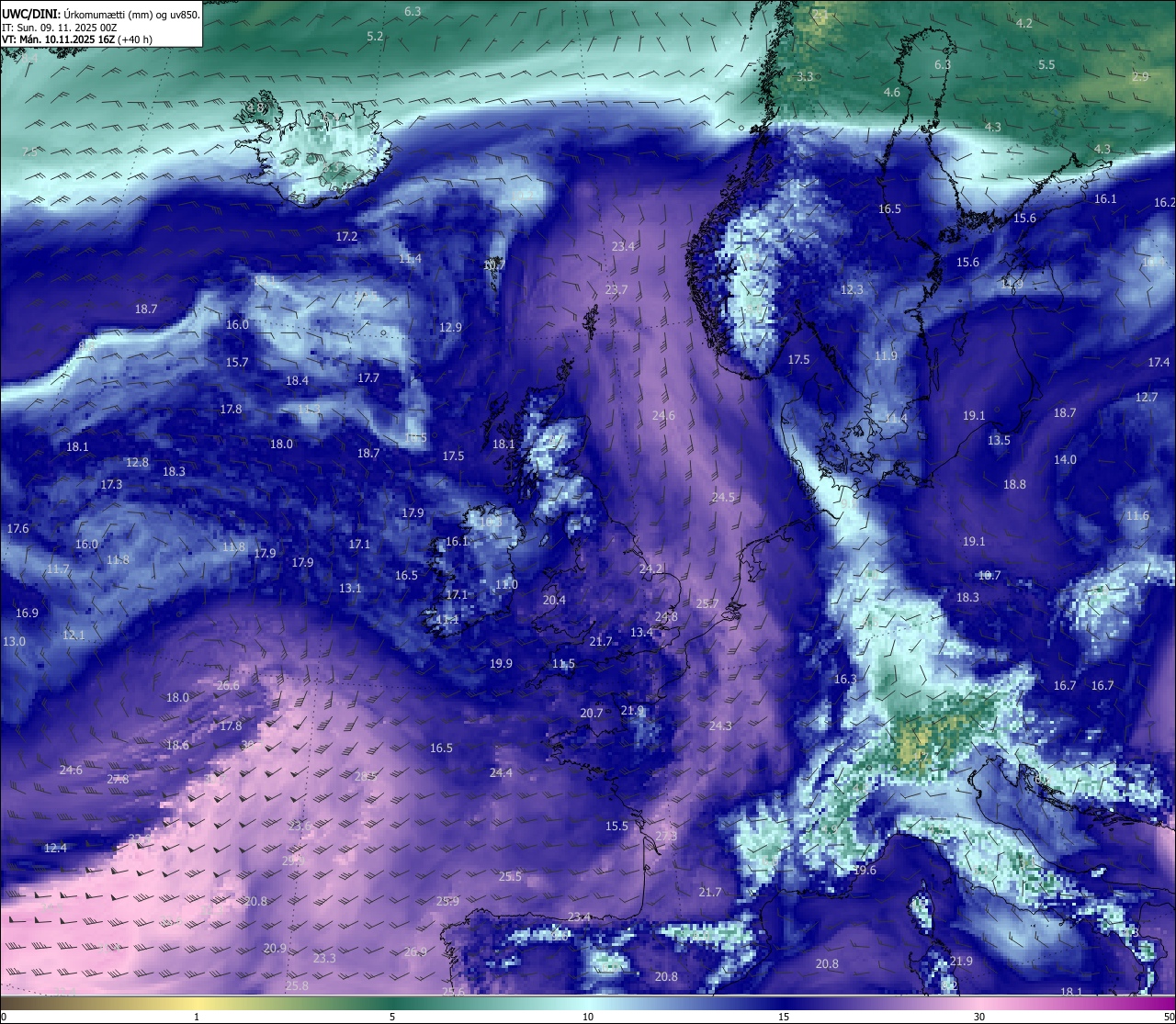This screenshot has width=1176, height=1024.
Task: Click the 27.8 value label
Action: (118, 779)
